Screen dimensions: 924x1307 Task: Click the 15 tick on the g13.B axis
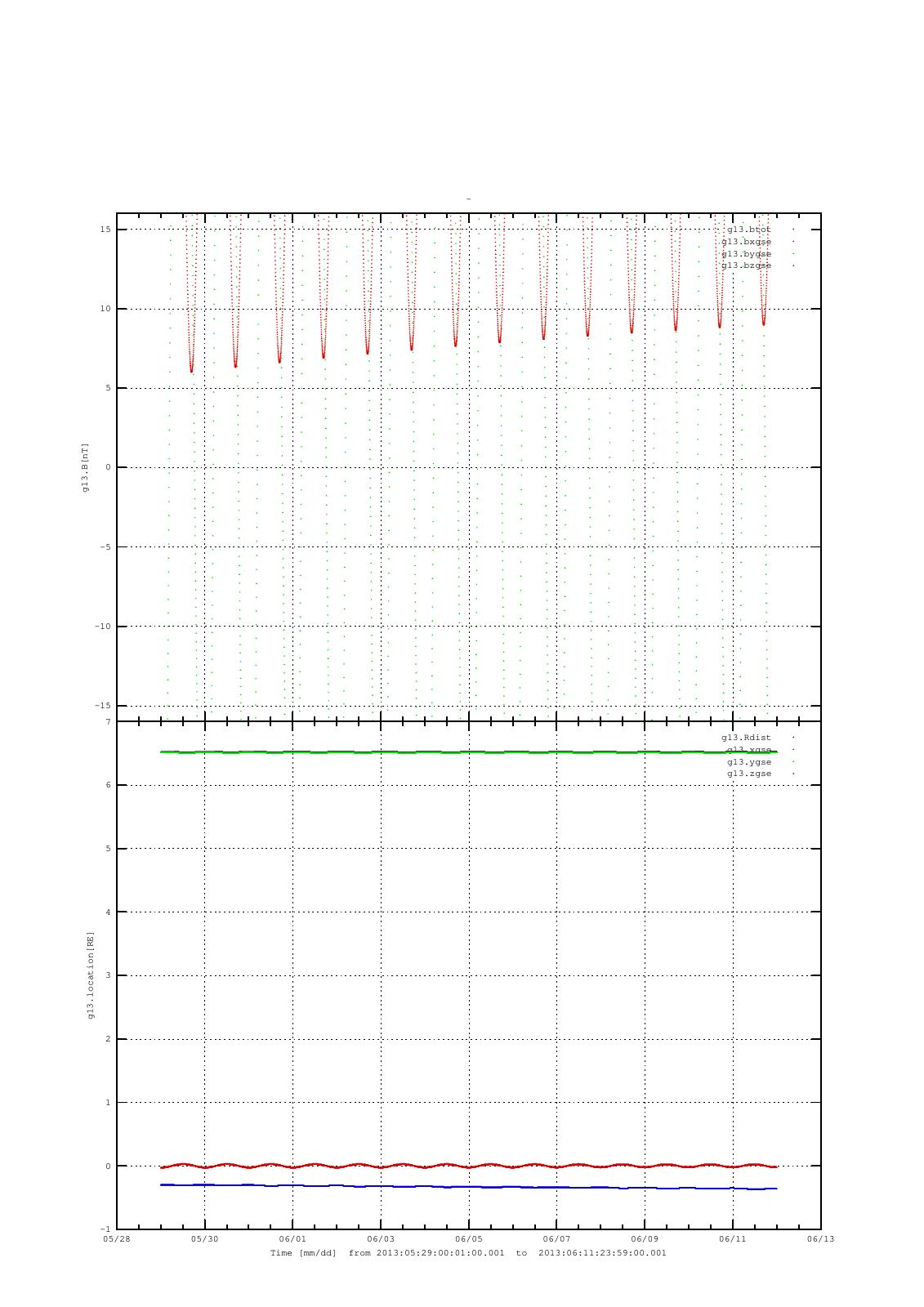pos(105,230)
